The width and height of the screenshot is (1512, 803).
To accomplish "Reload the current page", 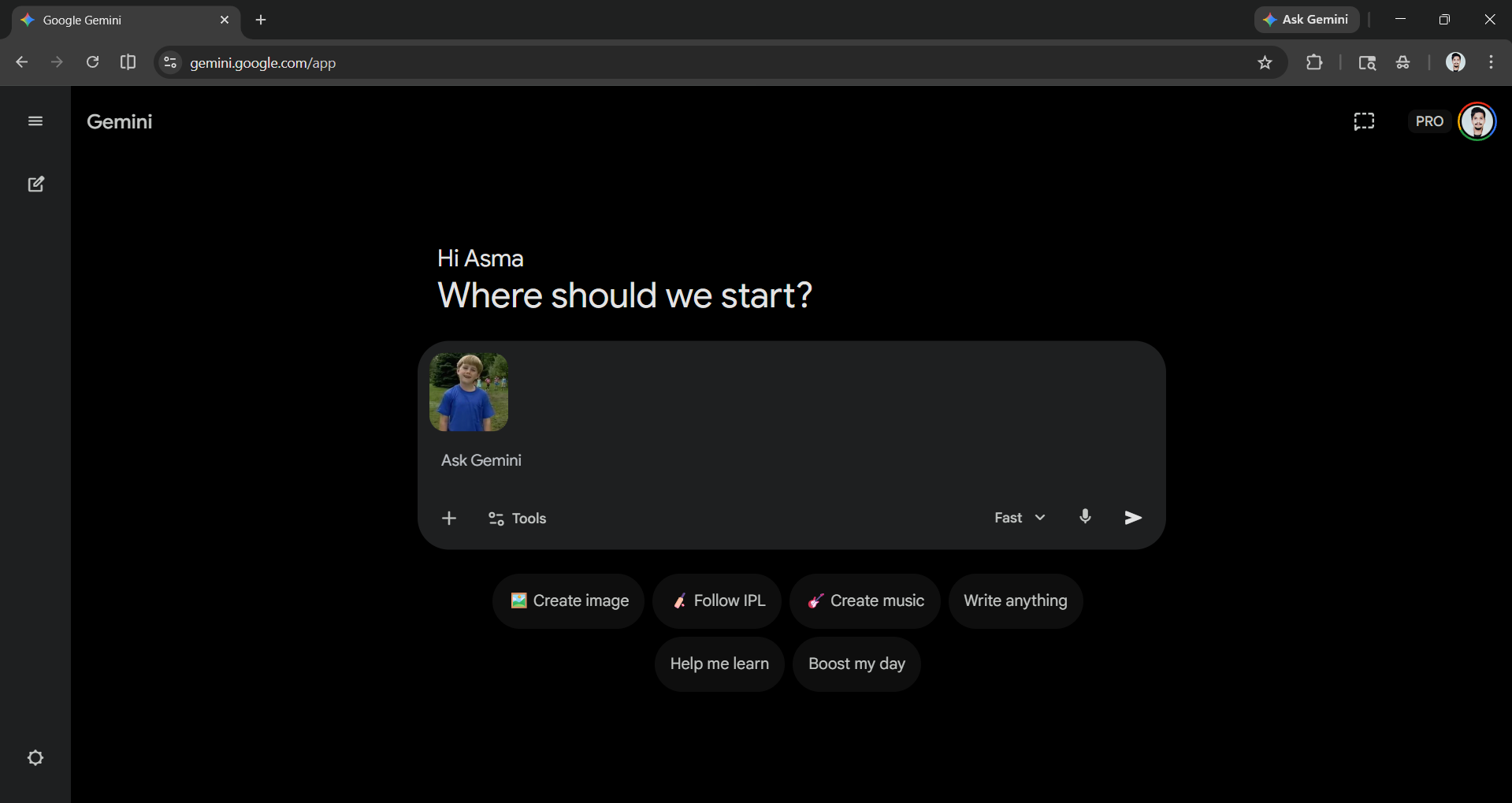I will (92, 62).
